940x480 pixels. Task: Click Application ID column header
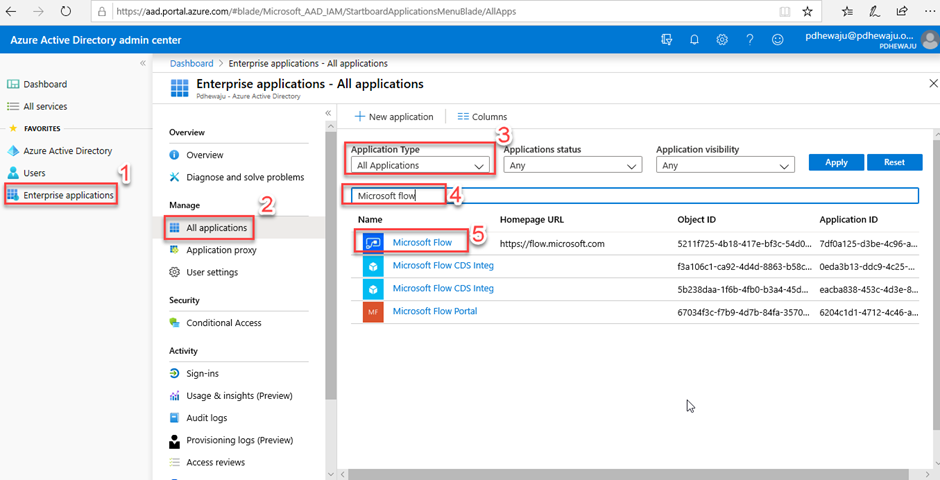tap(849, 220)
